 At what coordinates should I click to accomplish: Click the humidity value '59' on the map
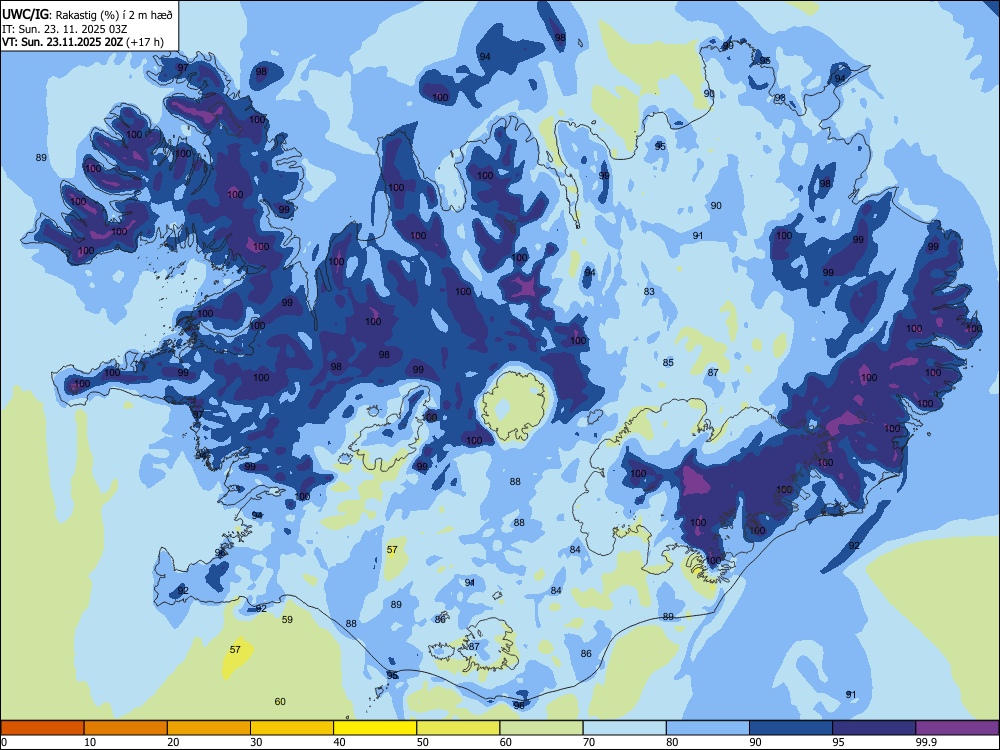point(287,619)
